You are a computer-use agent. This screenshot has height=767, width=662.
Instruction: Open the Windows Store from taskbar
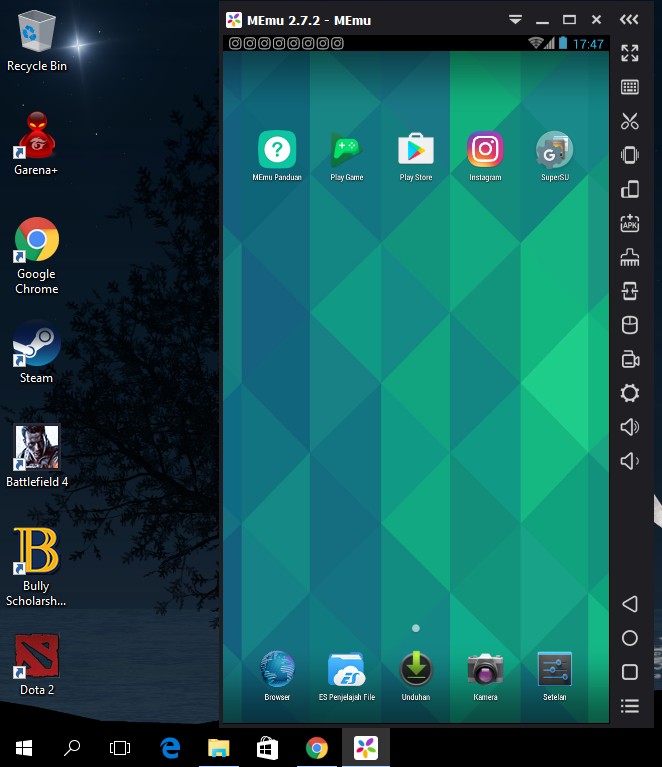(268, 748)
